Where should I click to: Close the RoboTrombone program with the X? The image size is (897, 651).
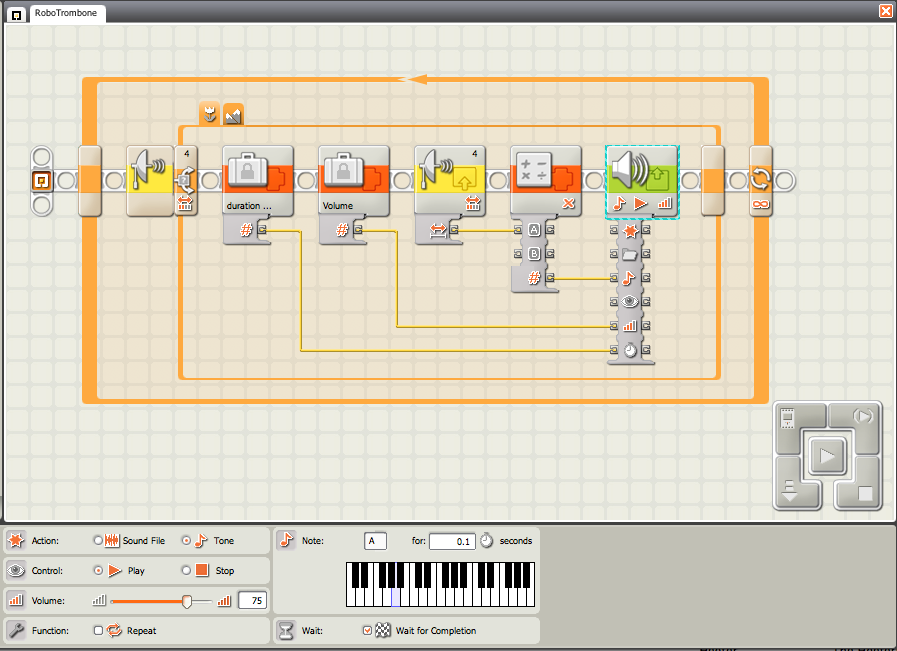pyautogui.click(x=885, y=11)
